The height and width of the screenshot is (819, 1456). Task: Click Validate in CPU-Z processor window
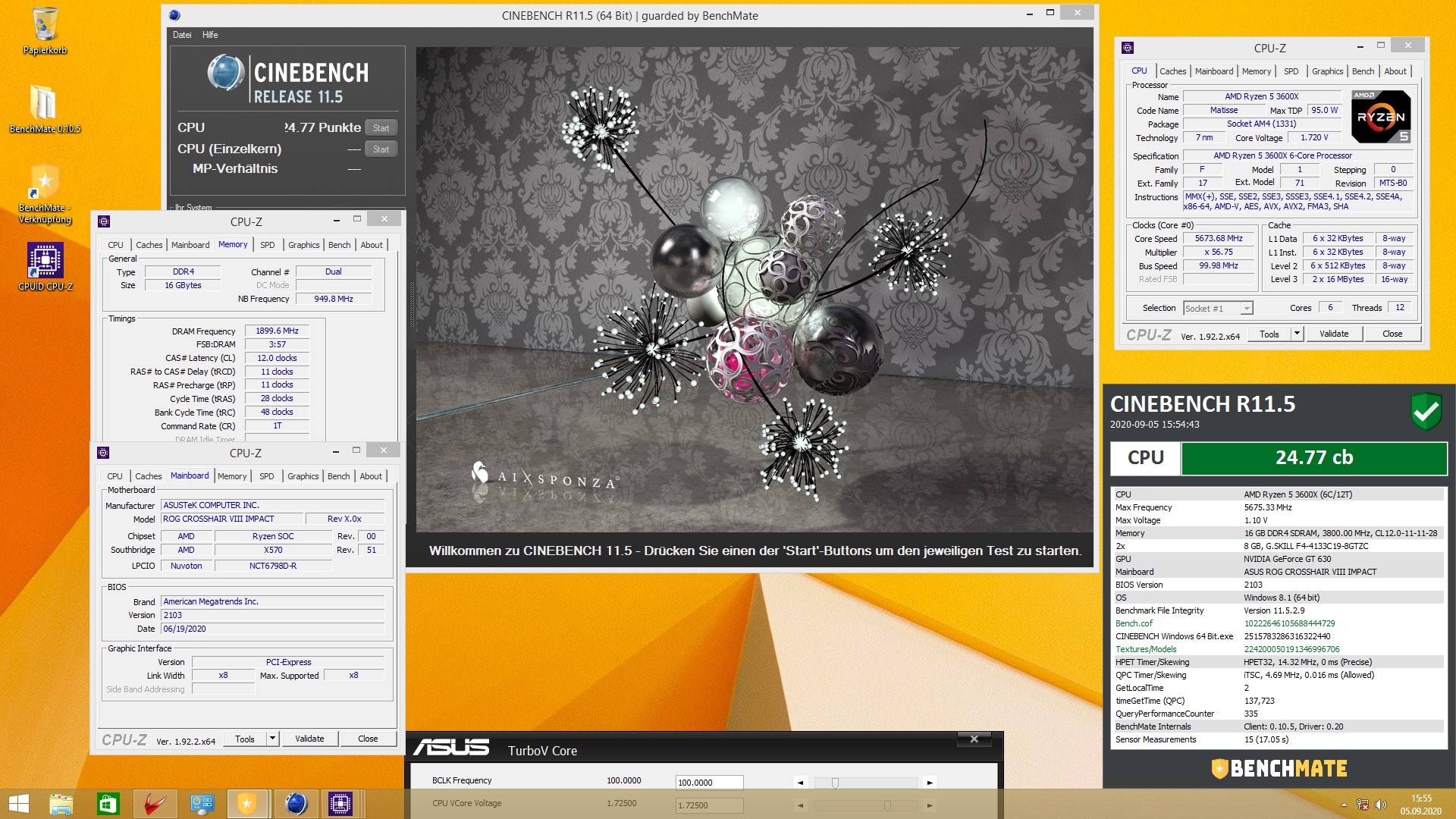pos(1334,334)
